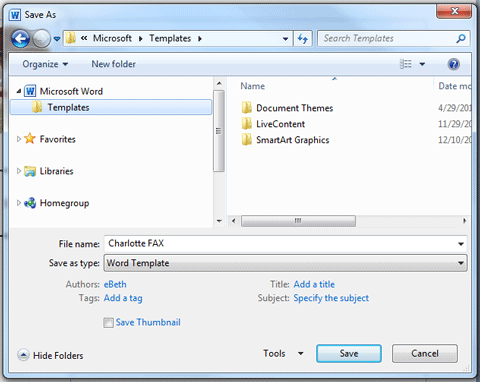Sort by the Name column header
The image size is (480, 382).
(x=252, y=86)
